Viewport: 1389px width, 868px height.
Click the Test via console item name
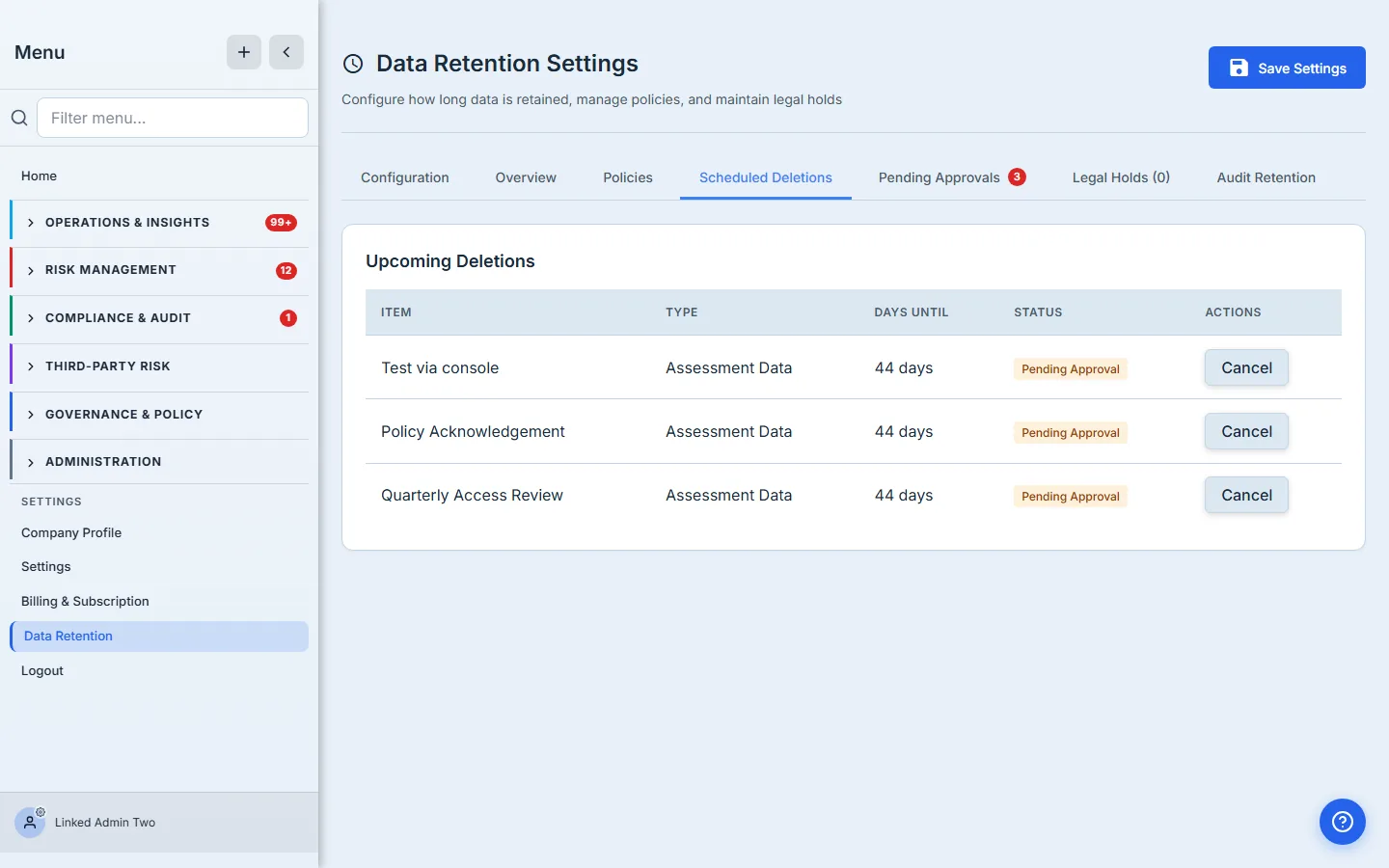coord(440,367)
